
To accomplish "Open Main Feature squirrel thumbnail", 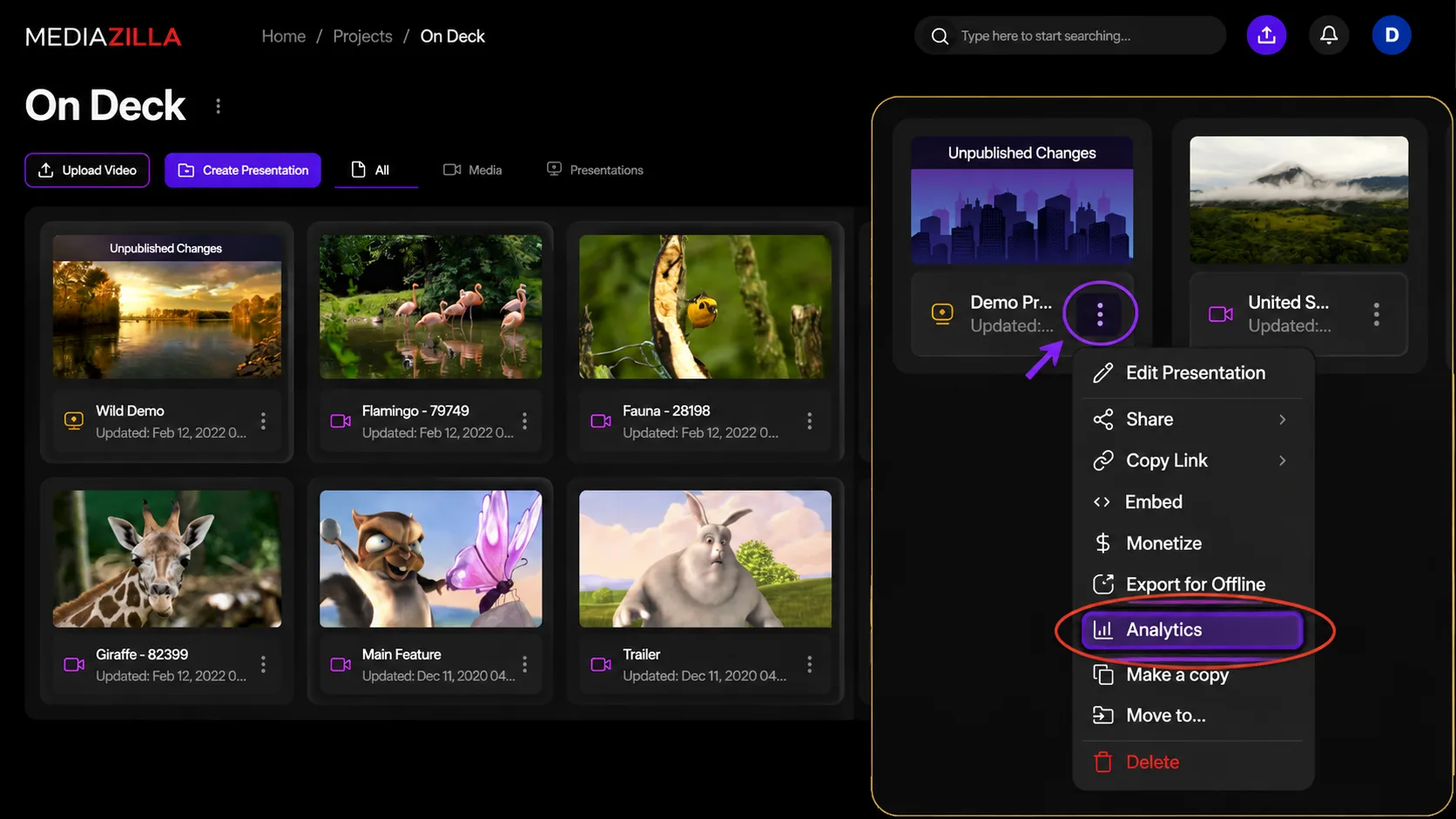I will coord(431,559).
